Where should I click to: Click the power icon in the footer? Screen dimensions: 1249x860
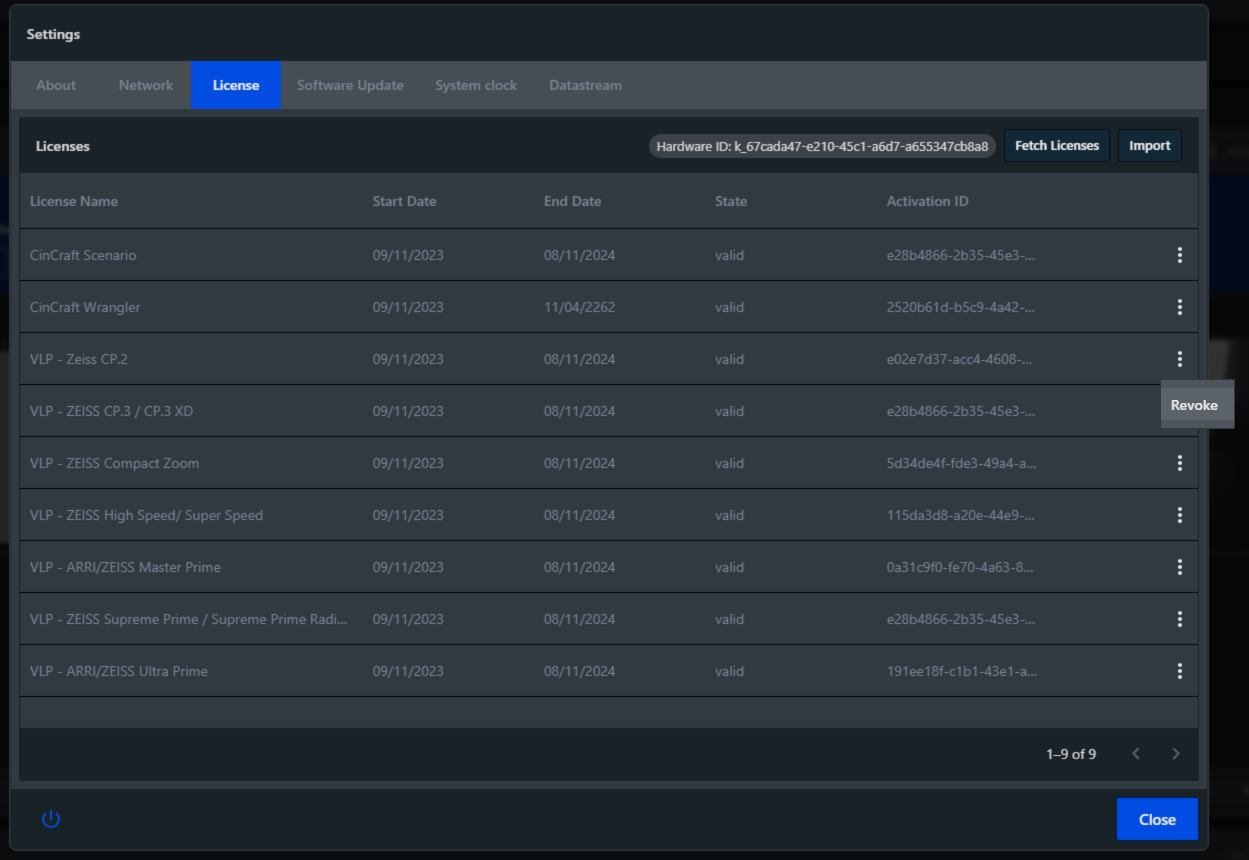click(x=51, y=819)
